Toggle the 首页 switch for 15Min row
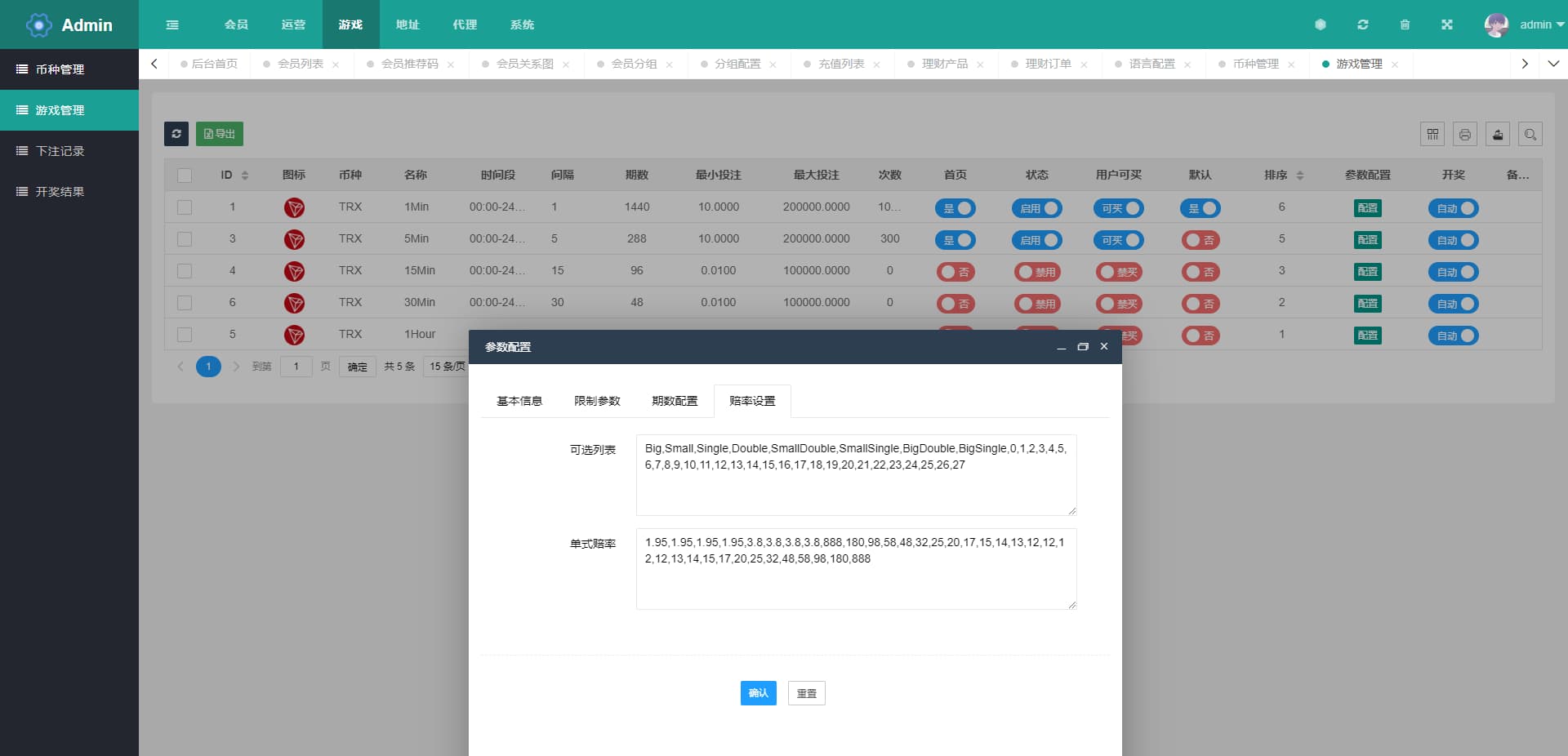This screenshot has width=1568, height=756. click(x=955, y=272)
